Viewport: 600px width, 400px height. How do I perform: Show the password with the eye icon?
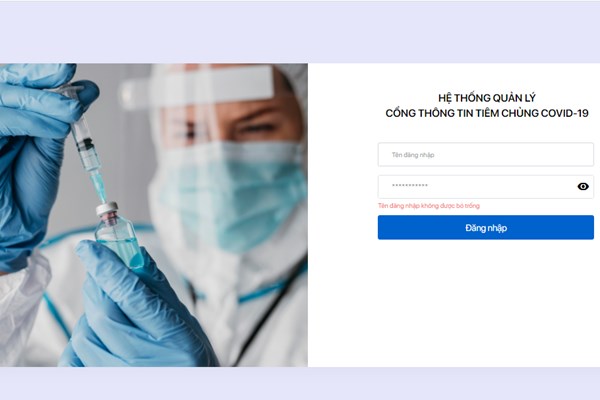tap(583, 186)
